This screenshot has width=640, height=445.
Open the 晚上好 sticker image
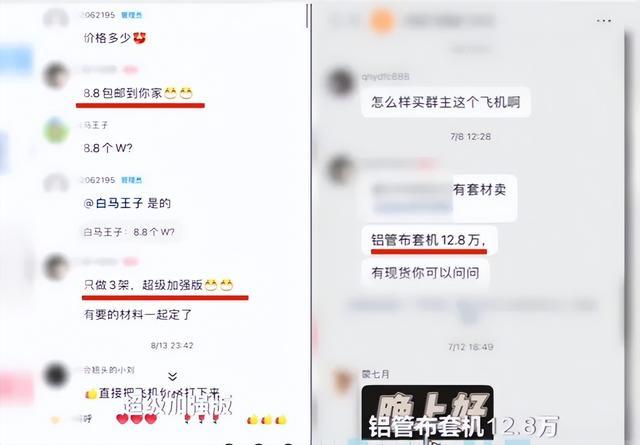pos(427,413)
